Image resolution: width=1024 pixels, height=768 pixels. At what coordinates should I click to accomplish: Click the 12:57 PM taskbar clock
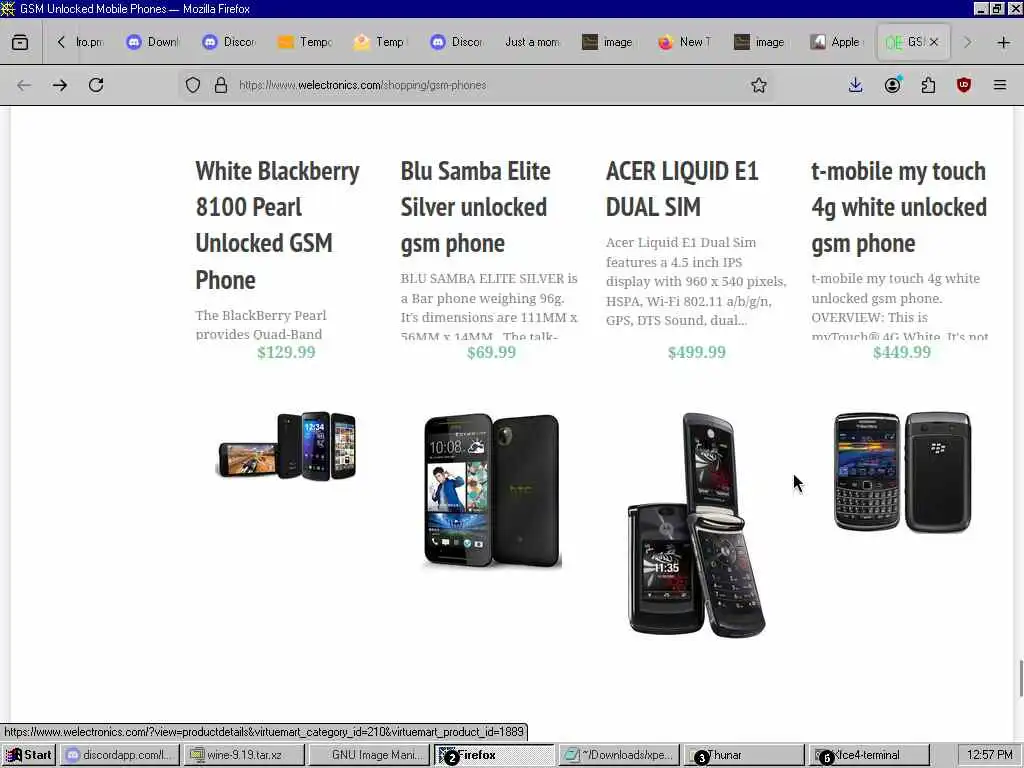[989, 755]
